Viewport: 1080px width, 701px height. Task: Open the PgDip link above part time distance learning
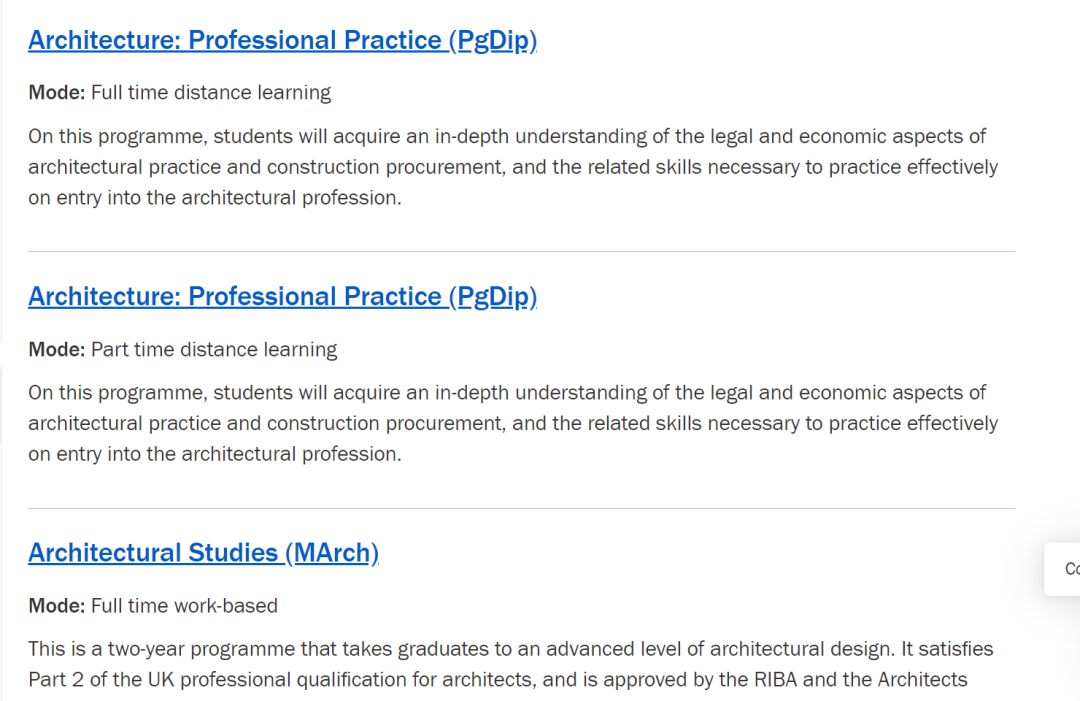[x=282, y=297]
